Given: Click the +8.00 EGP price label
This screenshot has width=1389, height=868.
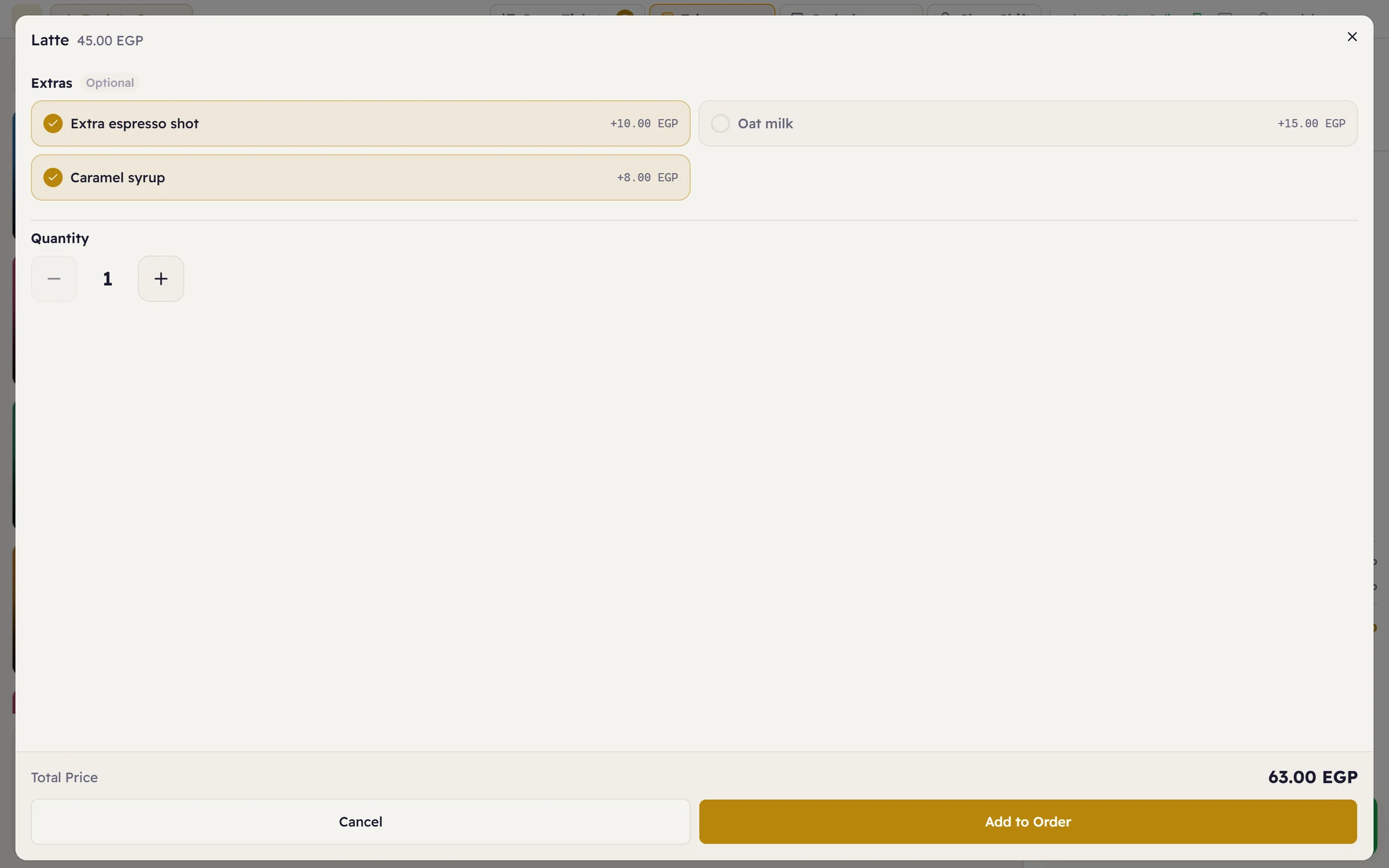Looking at the screenshot, I should coord(647,177).
